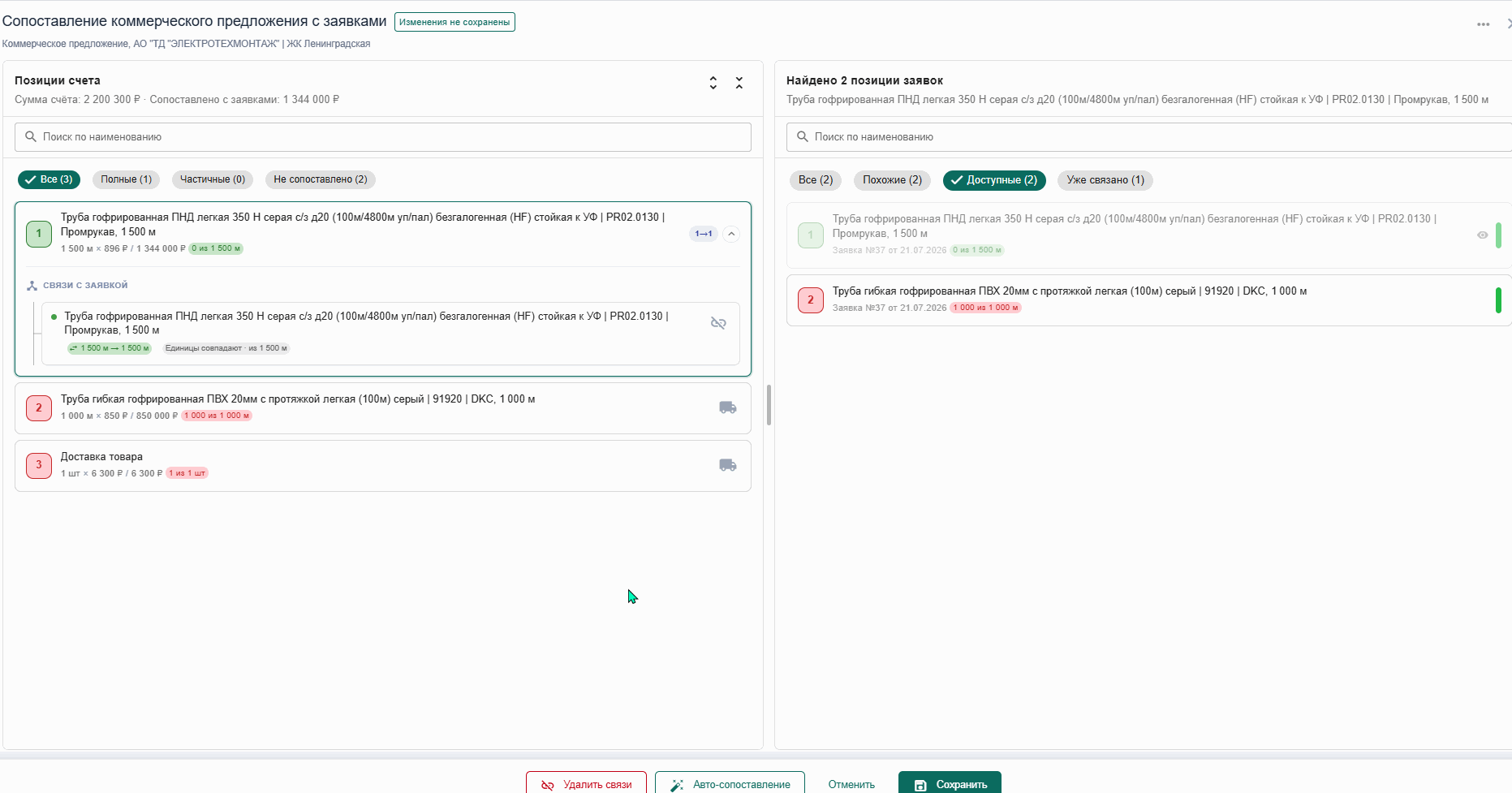Collapse all invoice positions with the fold arrows
Viewport: 1512px width, 793px height.
tap(739, 83)
